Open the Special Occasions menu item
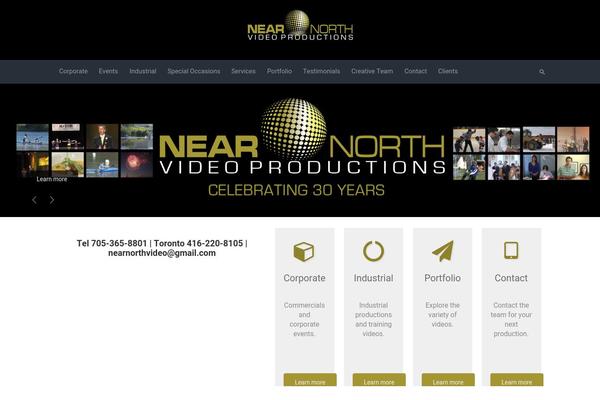This screenshot has width=600, height=400. (194, 71)
